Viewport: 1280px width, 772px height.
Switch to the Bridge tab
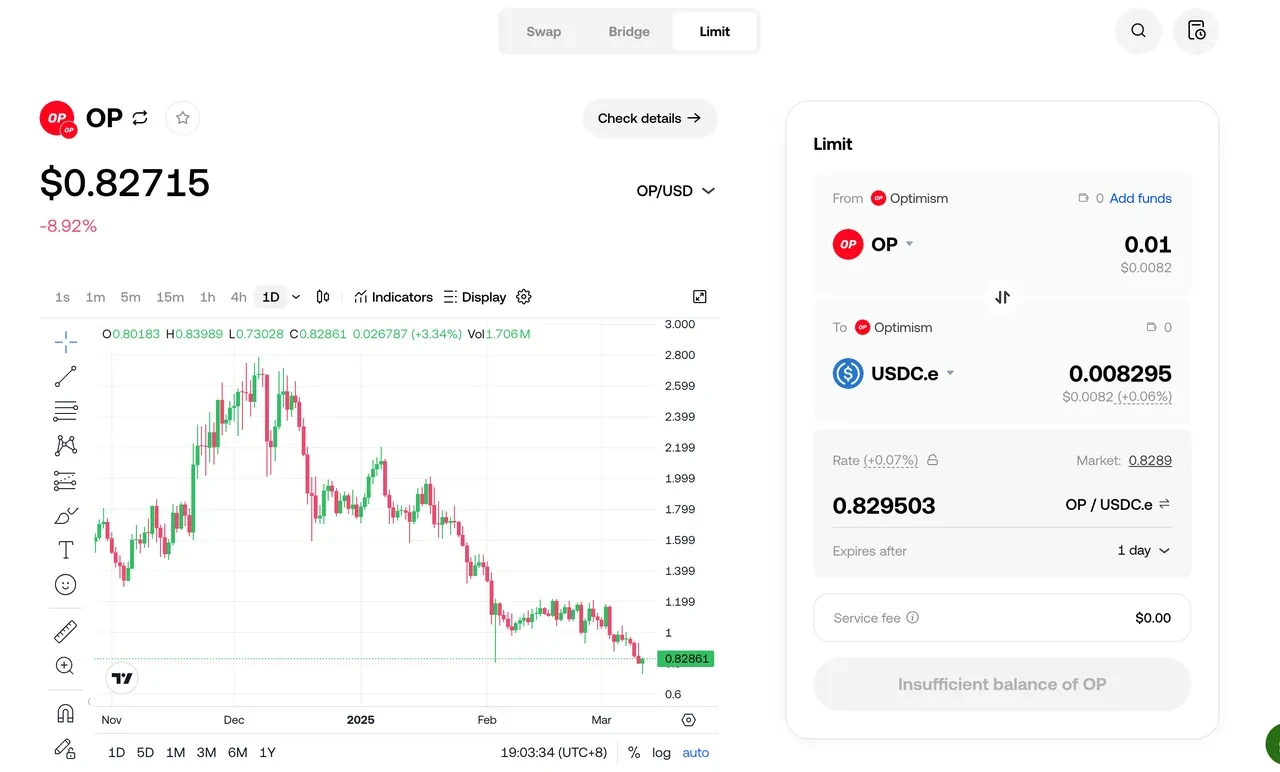(629, 32)
